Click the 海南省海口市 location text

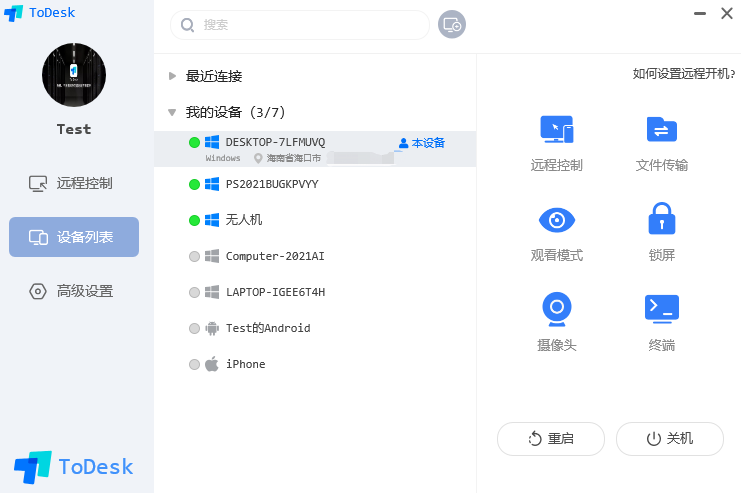(294, 158)
